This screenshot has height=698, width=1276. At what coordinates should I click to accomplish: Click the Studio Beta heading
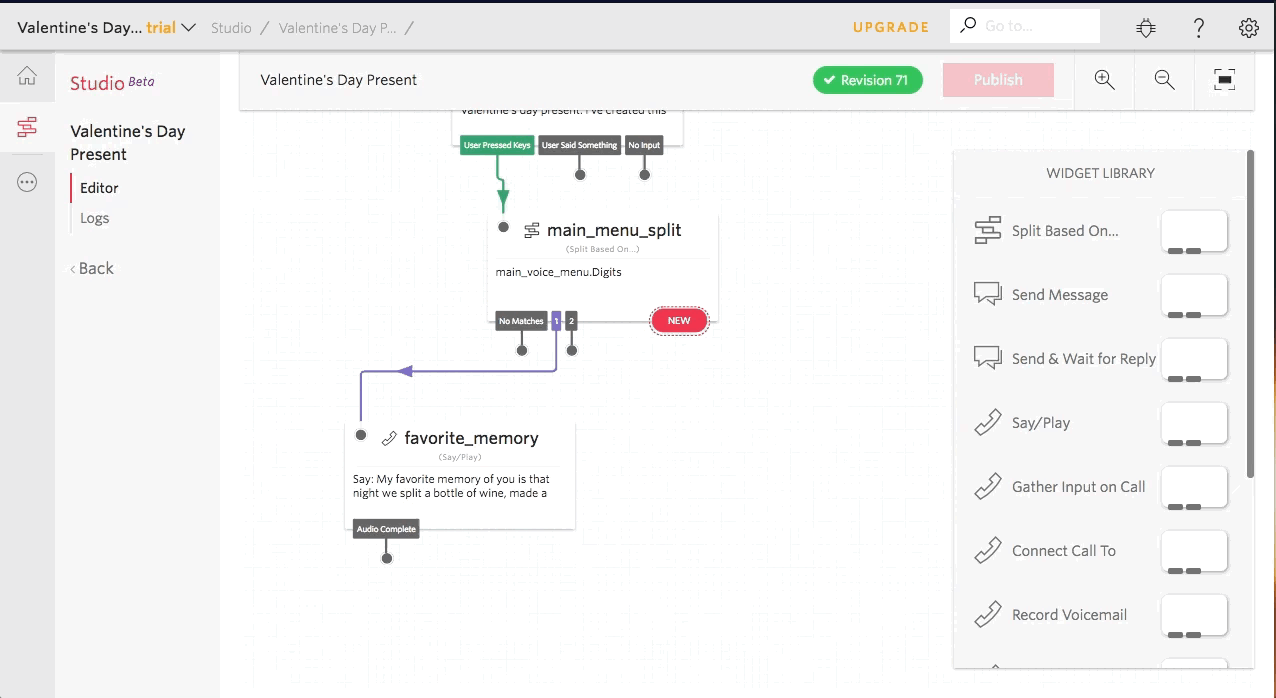[x=112, y=83]
